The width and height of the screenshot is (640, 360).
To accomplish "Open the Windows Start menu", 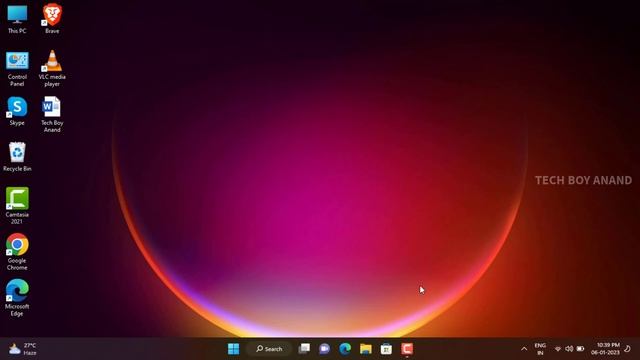I will click(233, 349).
